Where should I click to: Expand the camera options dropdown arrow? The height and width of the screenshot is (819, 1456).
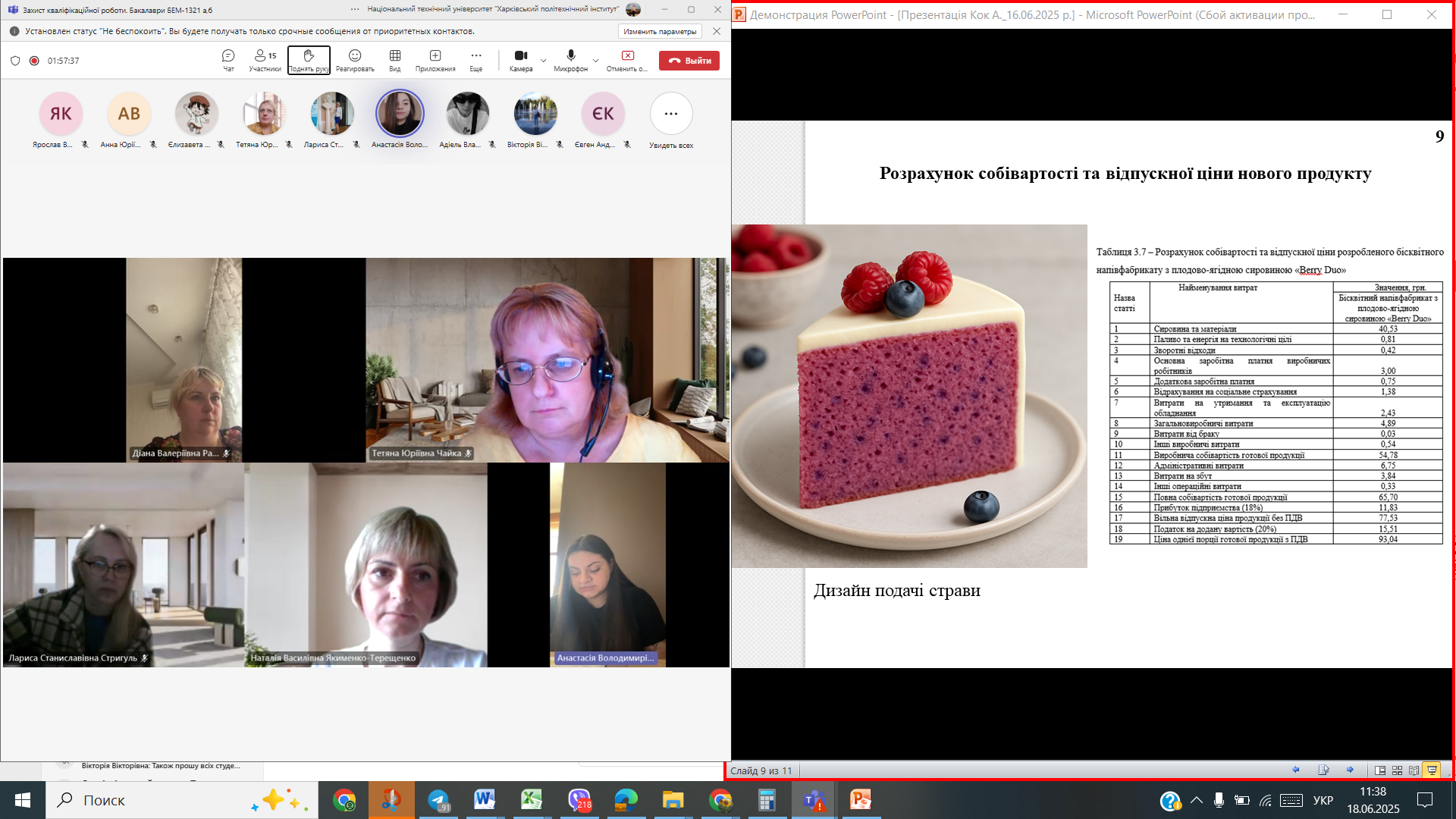543,60
